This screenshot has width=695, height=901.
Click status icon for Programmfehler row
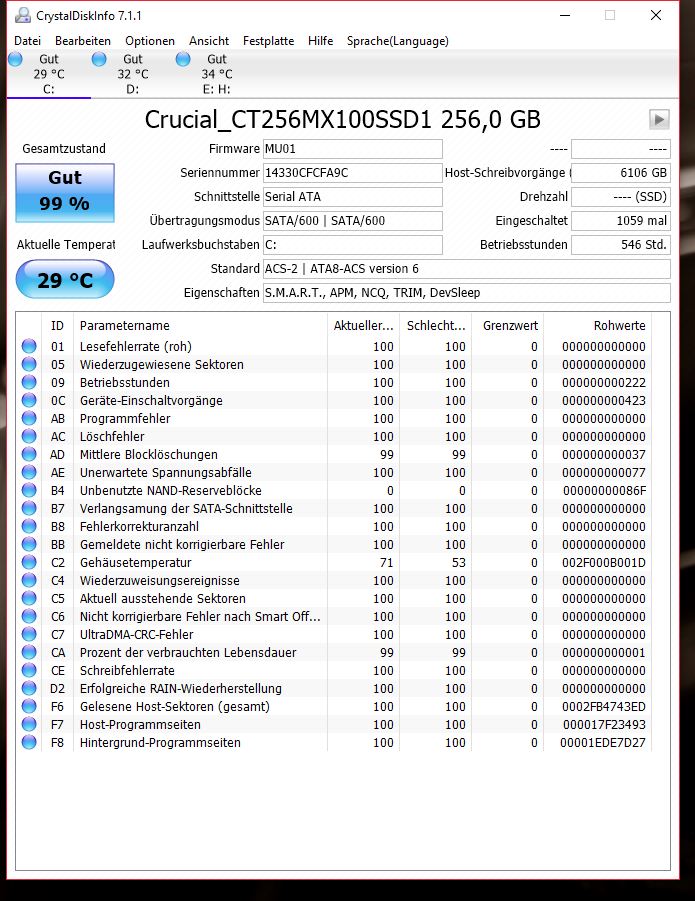click(29, 418)
